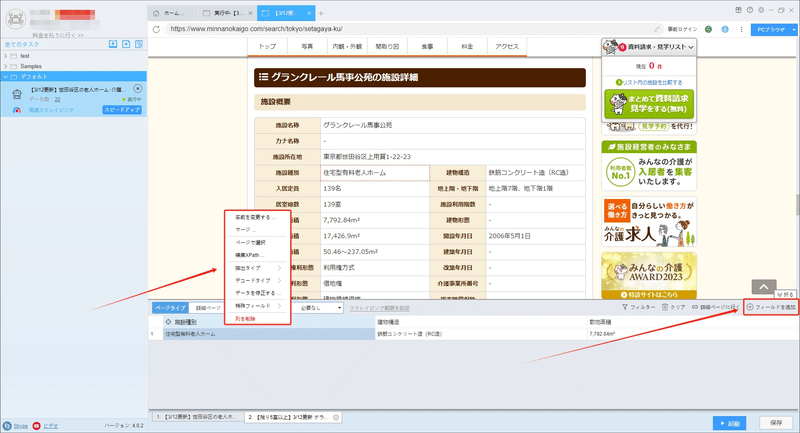Open the three-dot more options menu
This screenshot has height=433, width=800.
click(x=741, y=30)
